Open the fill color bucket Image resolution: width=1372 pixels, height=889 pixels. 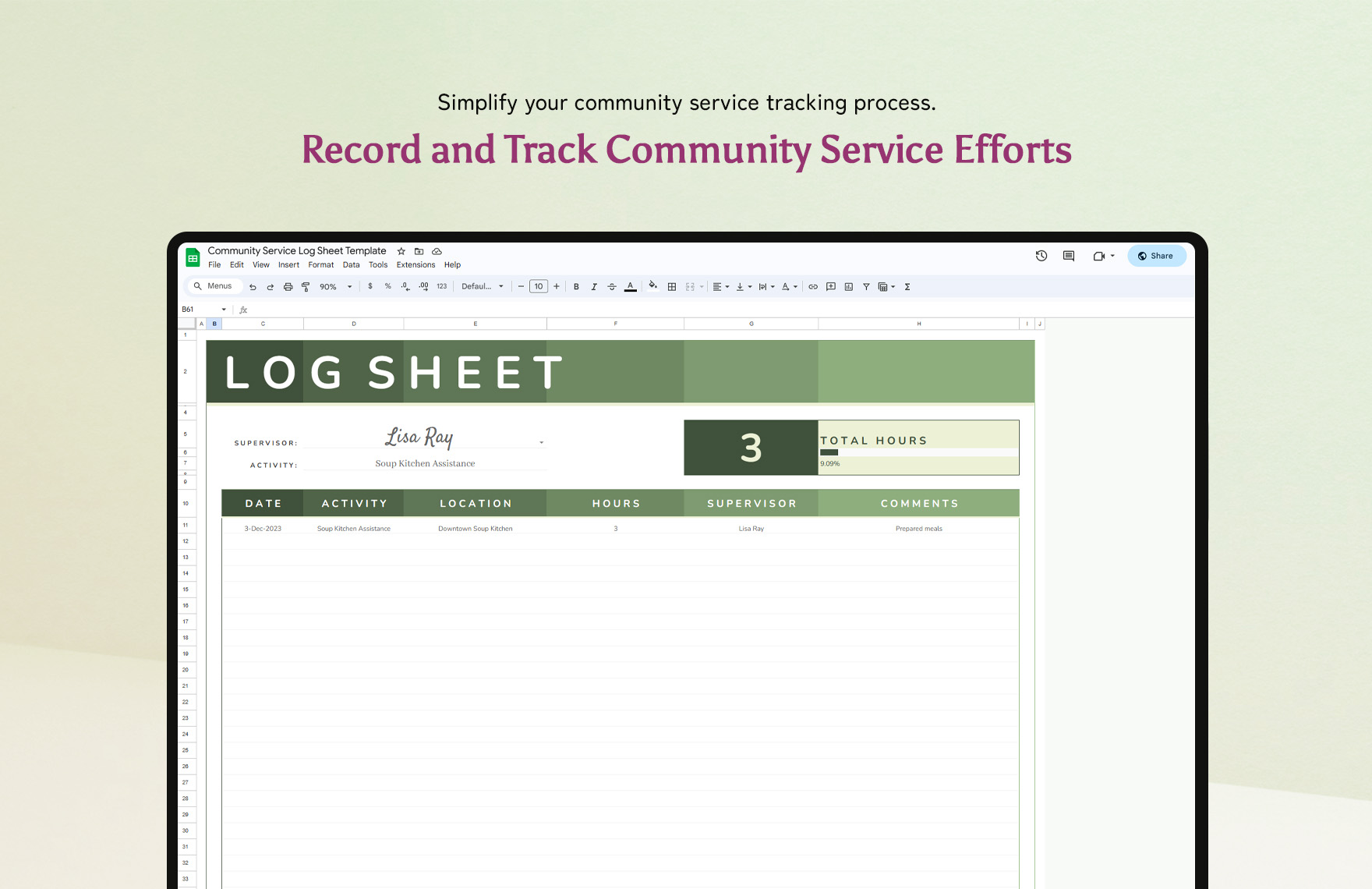click(652, 286)
